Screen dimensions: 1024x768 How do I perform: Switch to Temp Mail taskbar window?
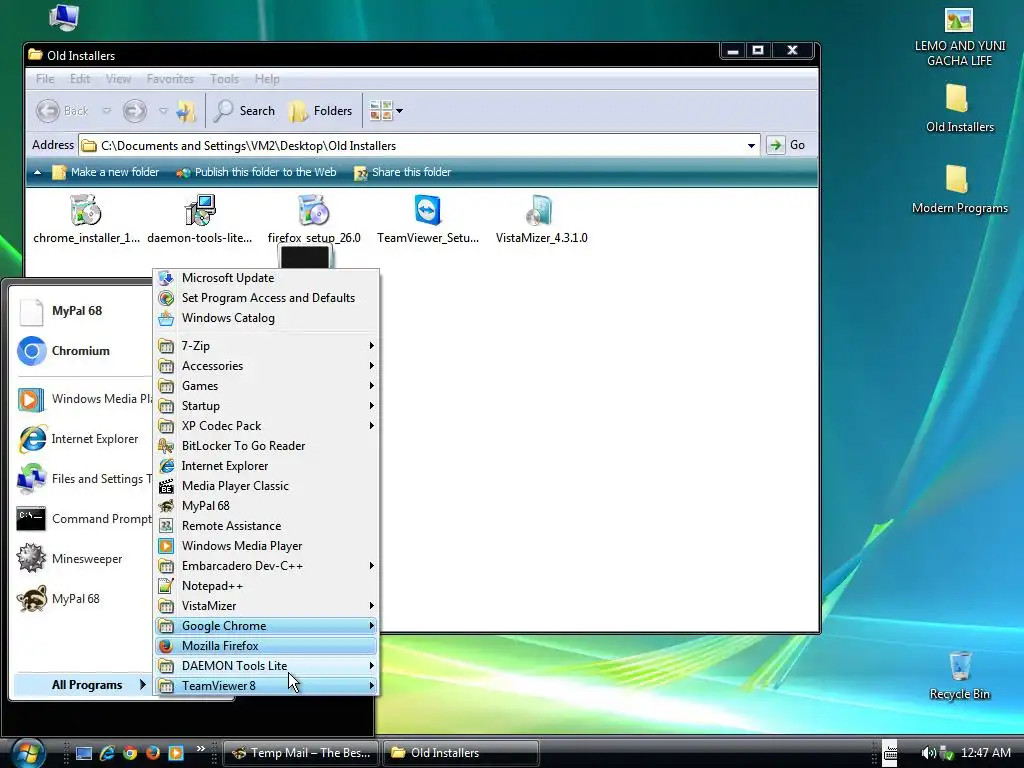(301, 753)
